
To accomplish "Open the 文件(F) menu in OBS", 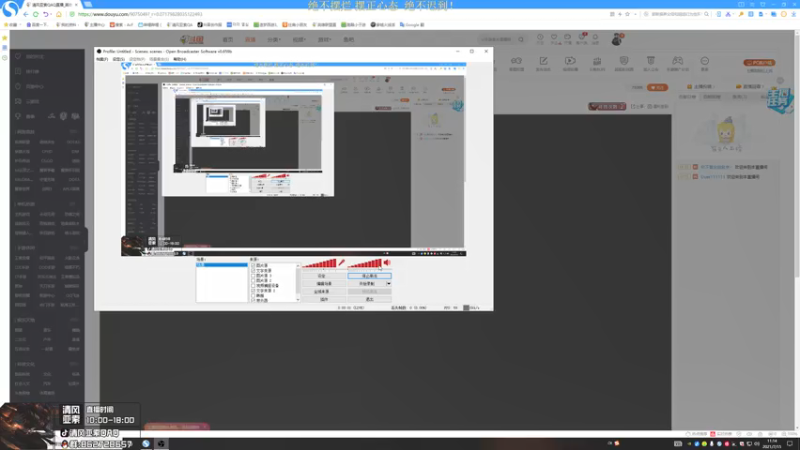I will click(102, 59).
